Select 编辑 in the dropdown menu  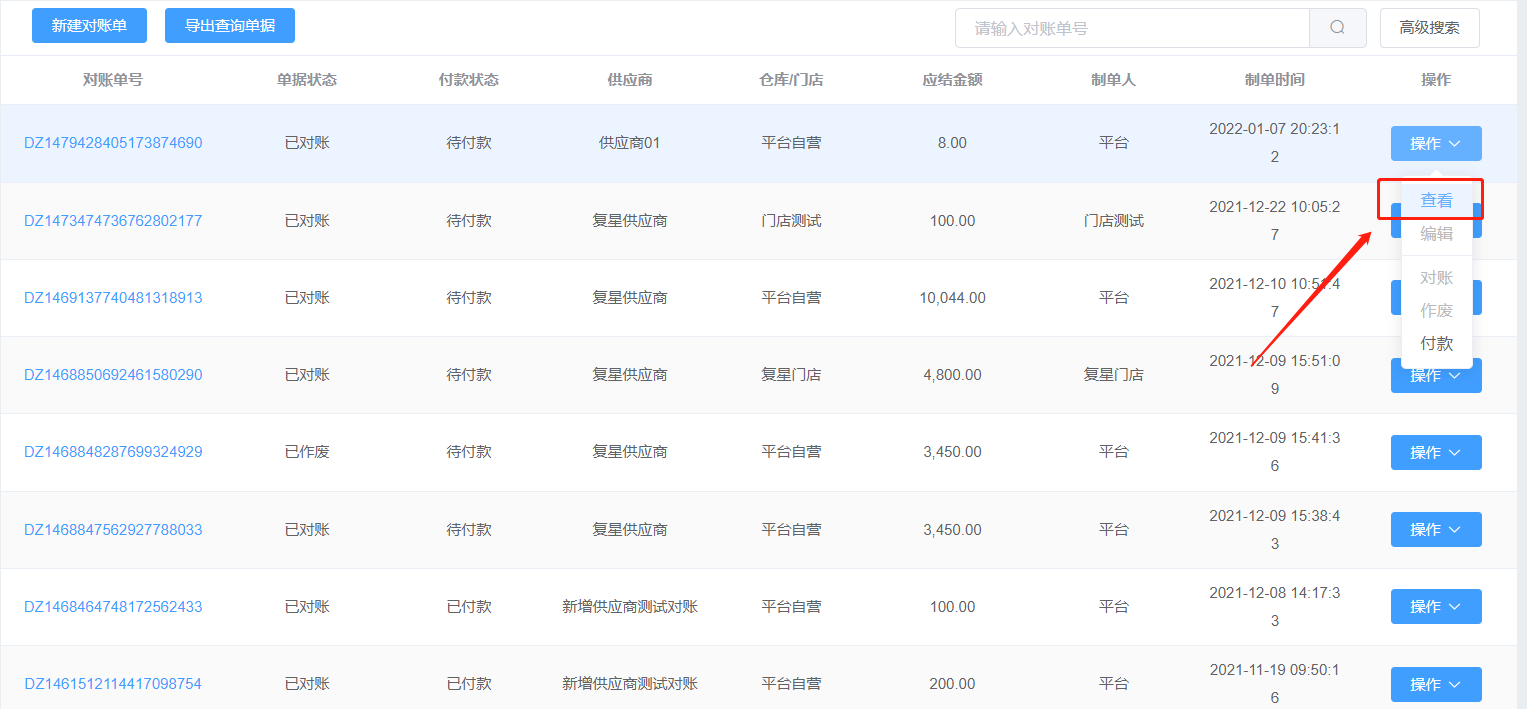(1437, 233)
